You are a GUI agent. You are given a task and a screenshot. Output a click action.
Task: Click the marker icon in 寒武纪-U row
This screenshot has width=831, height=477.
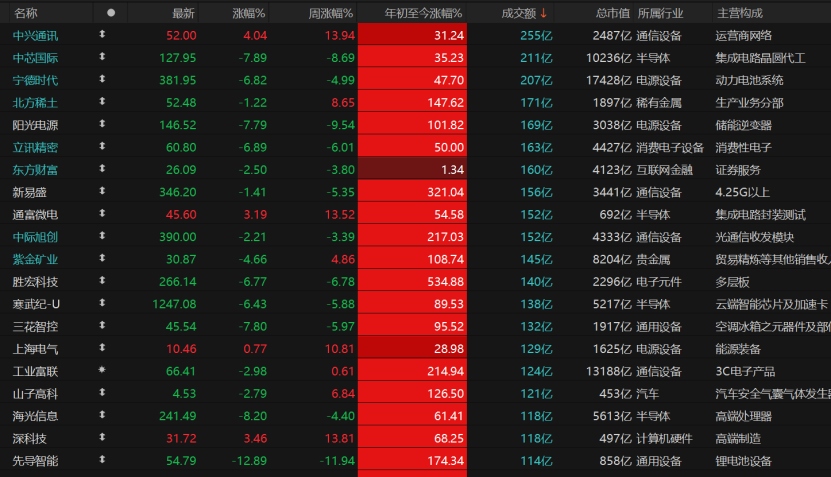[x=102, y=304]
